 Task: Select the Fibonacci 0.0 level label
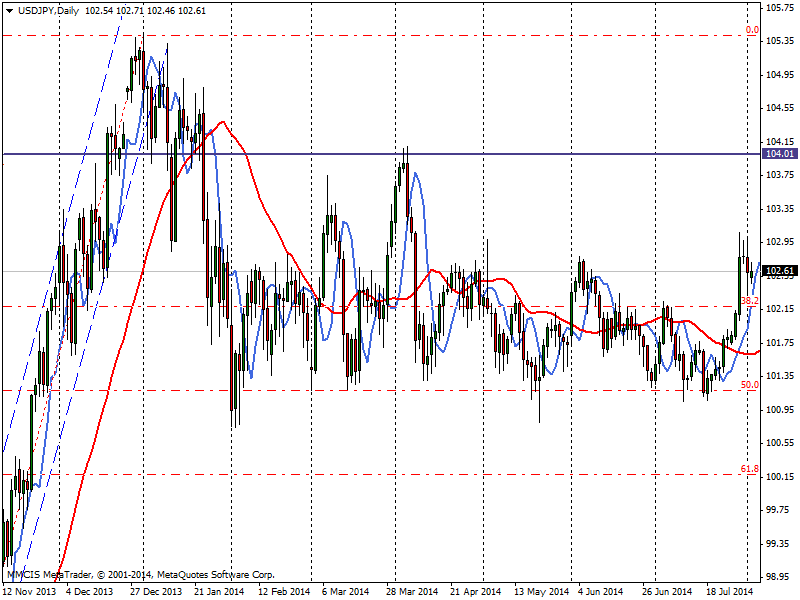click(752, 30)
